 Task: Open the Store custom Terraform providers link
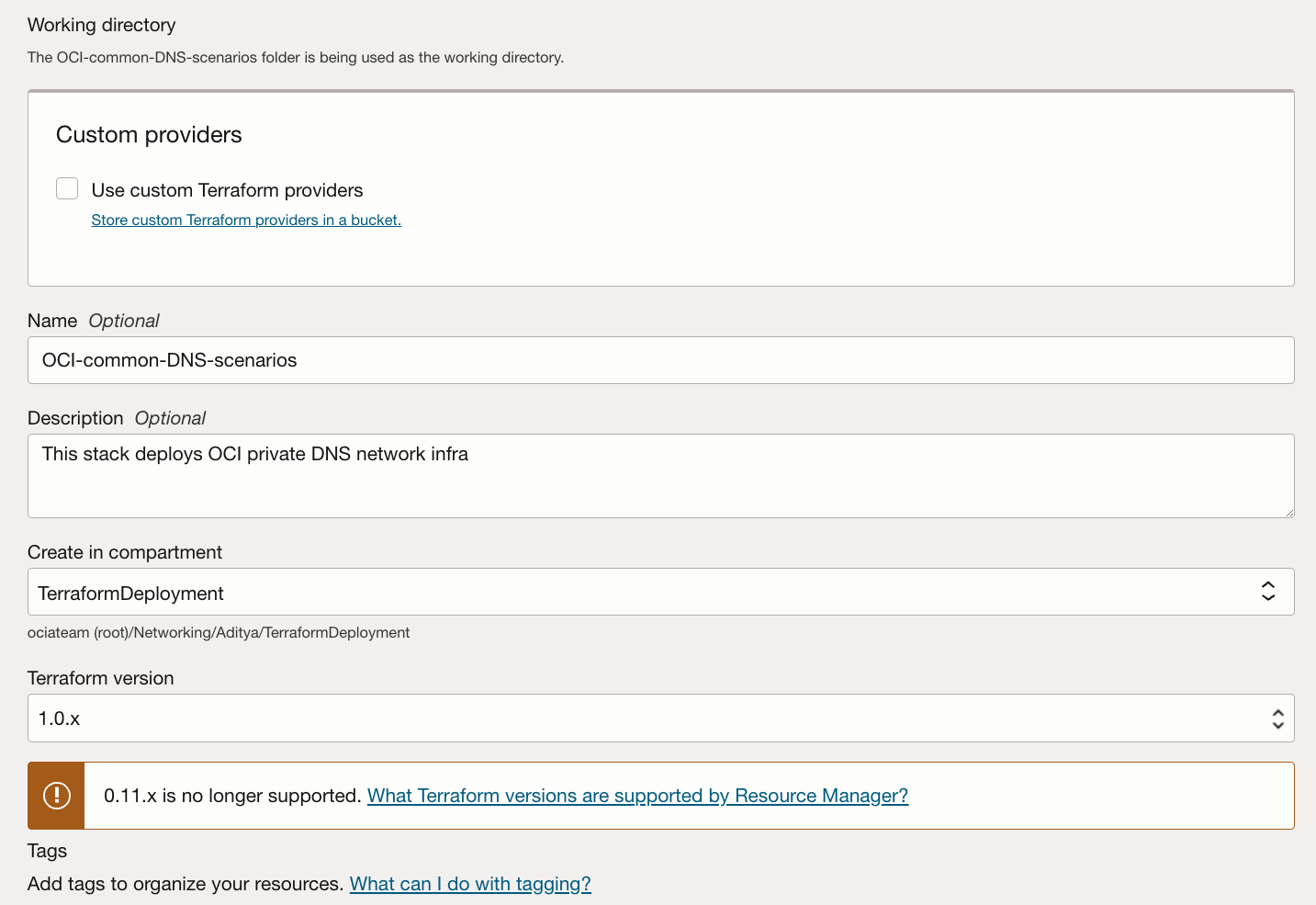[246, 221]
